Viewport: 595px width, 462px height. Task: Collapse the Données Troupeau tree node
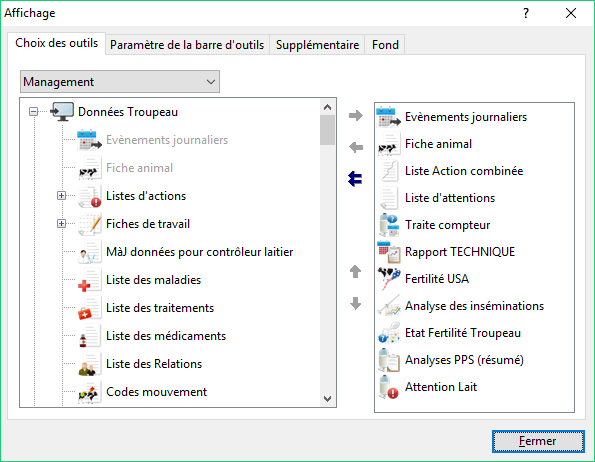coord(33,112)
